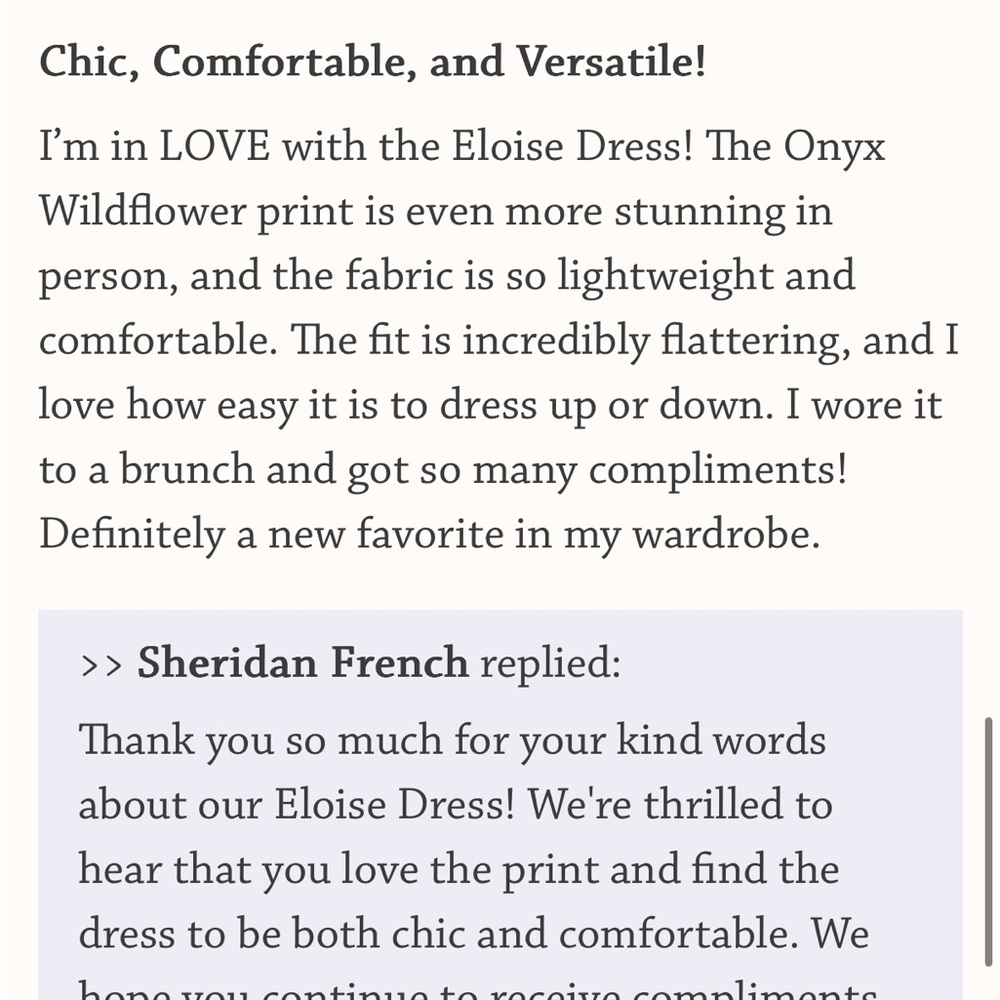The height and width of the screenshot is (1000, 1000).
Task: Click the word "Wildflower" in the review
Action: [142, 210]
